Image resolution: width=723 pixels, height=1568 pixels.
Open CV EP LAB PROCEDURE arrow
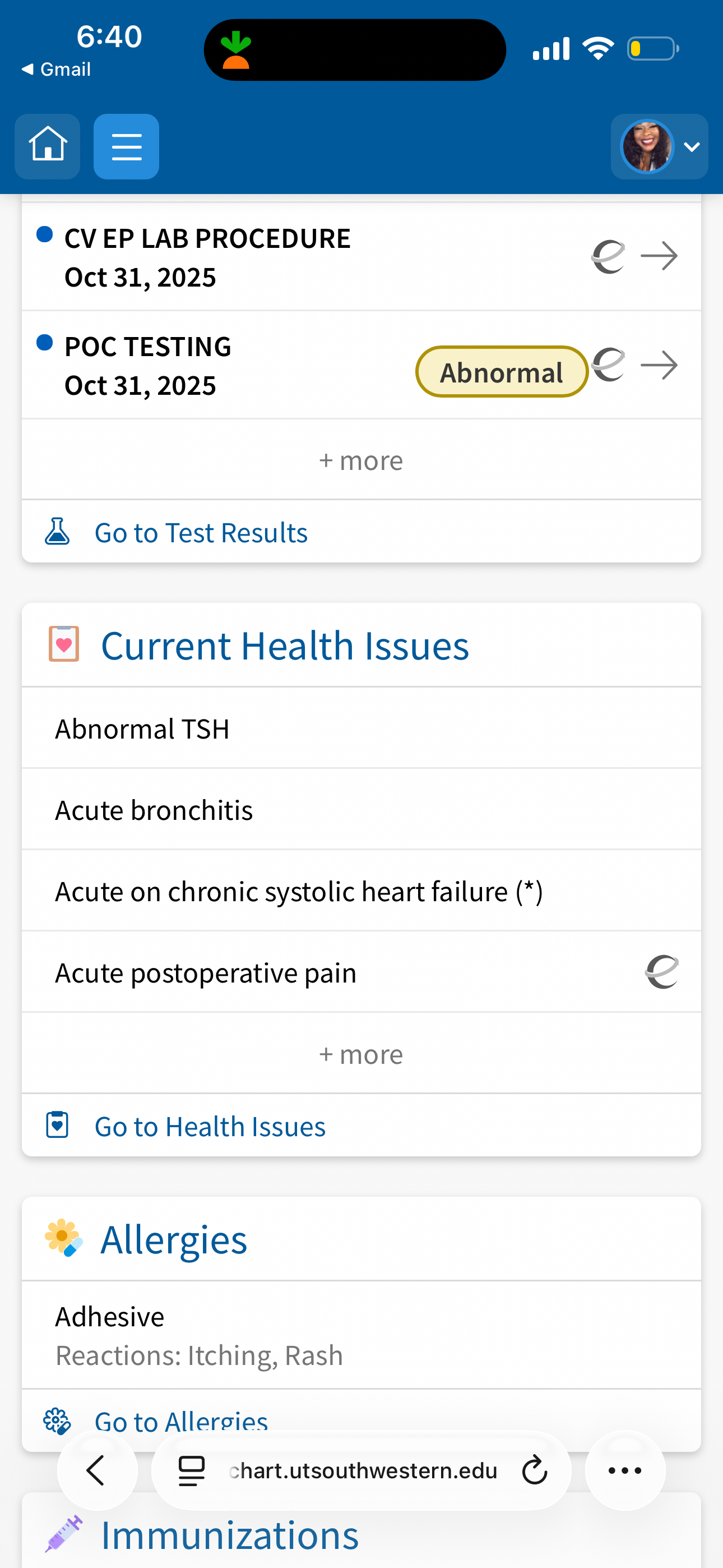pos(659,256)
